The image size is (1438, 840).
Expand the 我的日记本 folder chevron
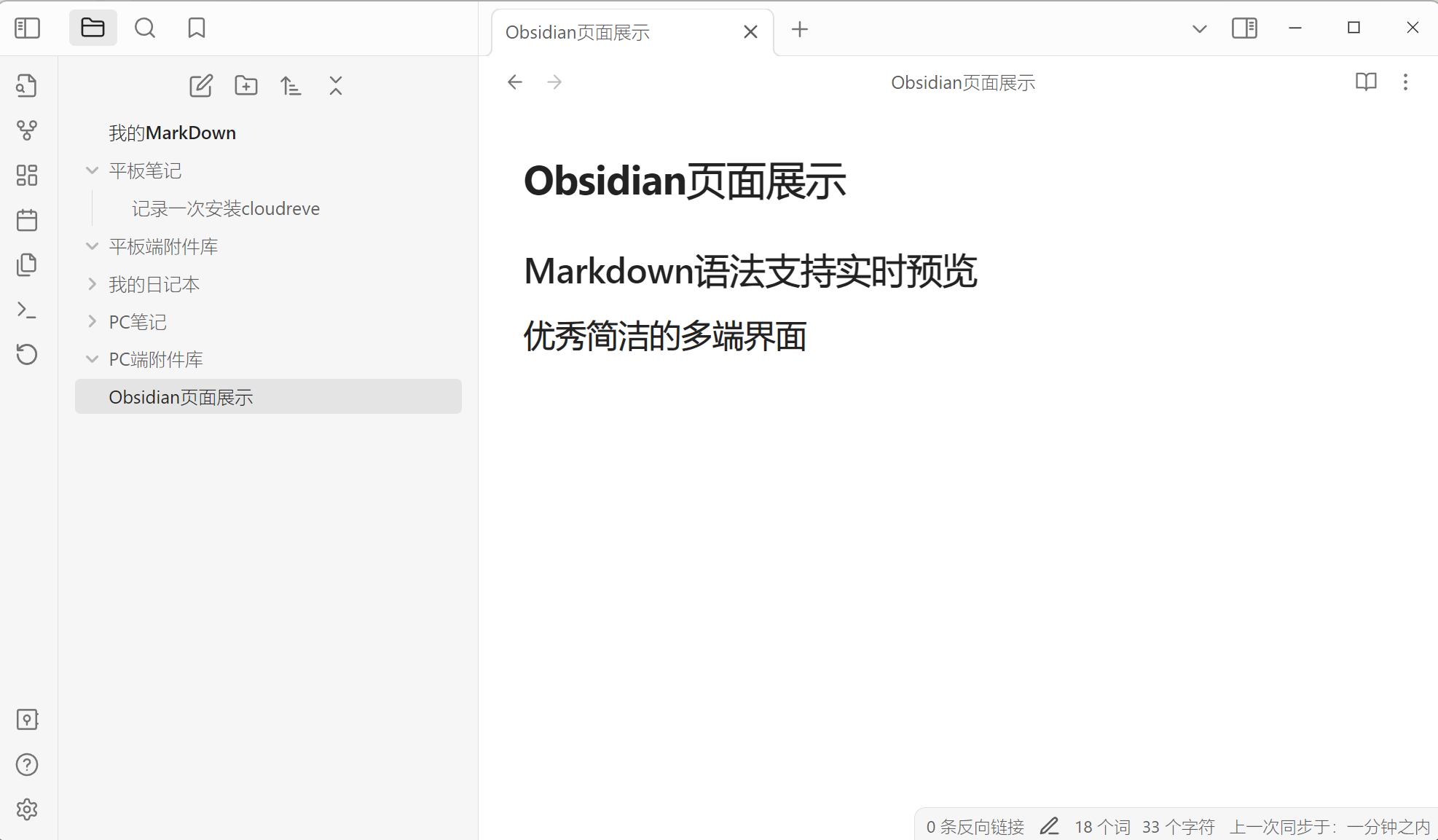tap(92, 284)
